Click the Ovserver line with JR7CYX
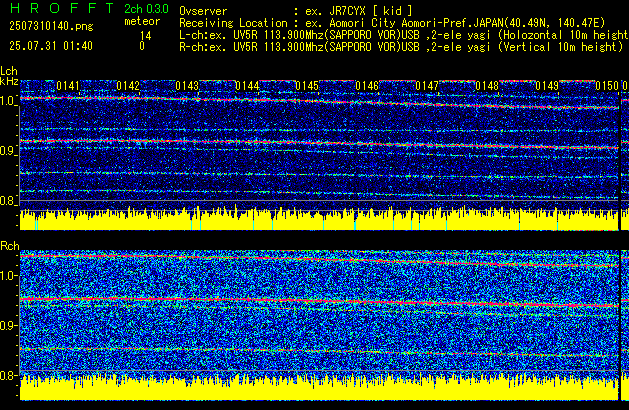629x410 pixels. click(296, 11)
